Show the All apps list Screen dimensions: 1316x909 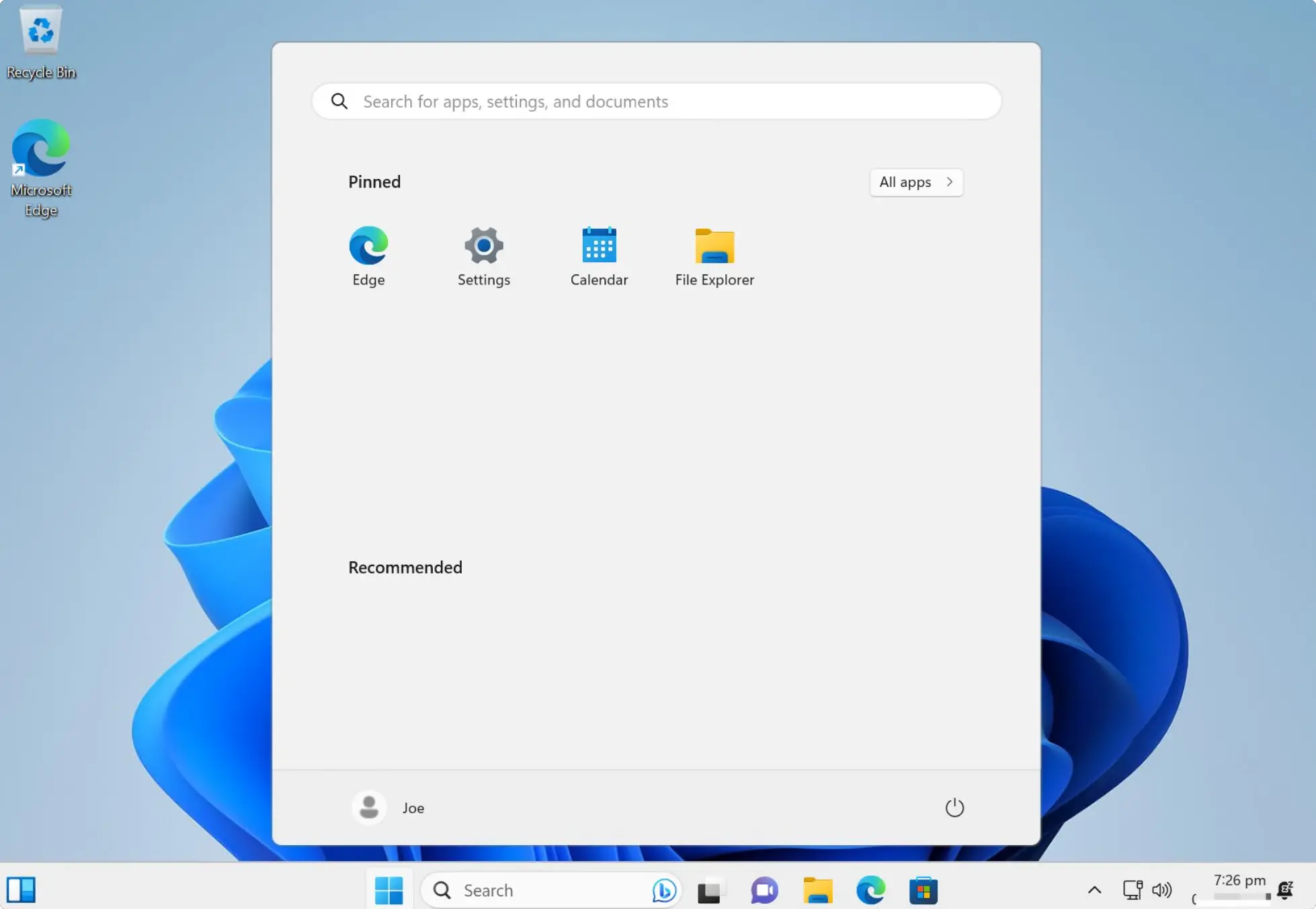tap(916, 182)
